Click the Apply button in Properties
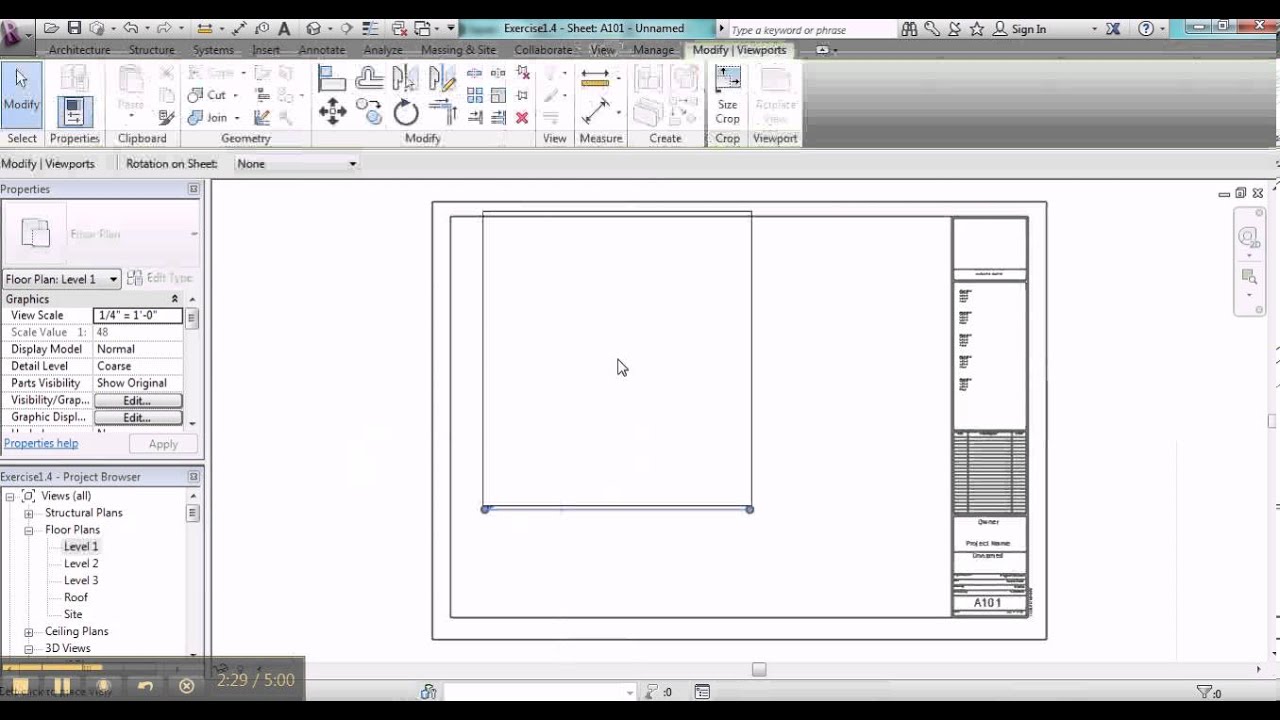Viewport: 1280px width, 720px height. (163, 444)
